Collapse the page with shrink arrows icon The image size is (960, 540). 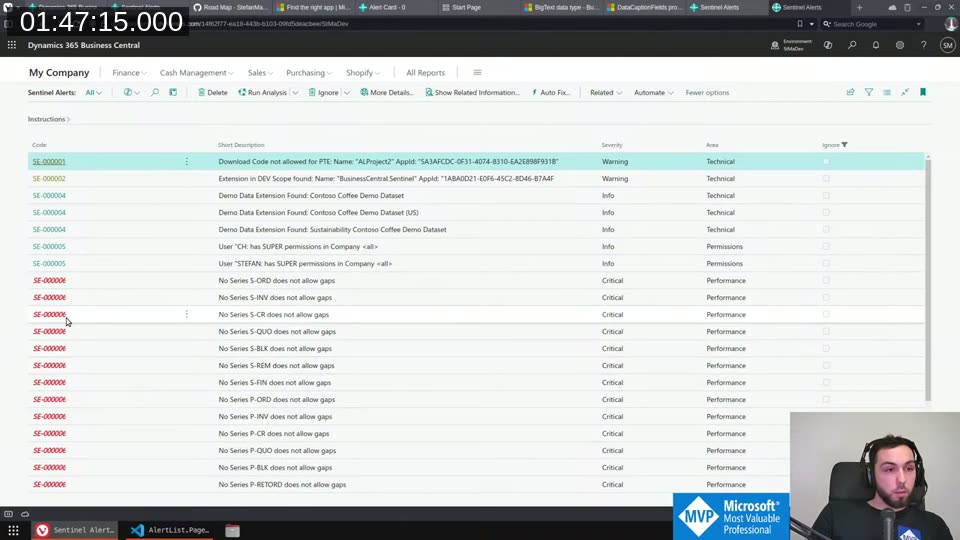pyautogui.click(x=905, y=92)
